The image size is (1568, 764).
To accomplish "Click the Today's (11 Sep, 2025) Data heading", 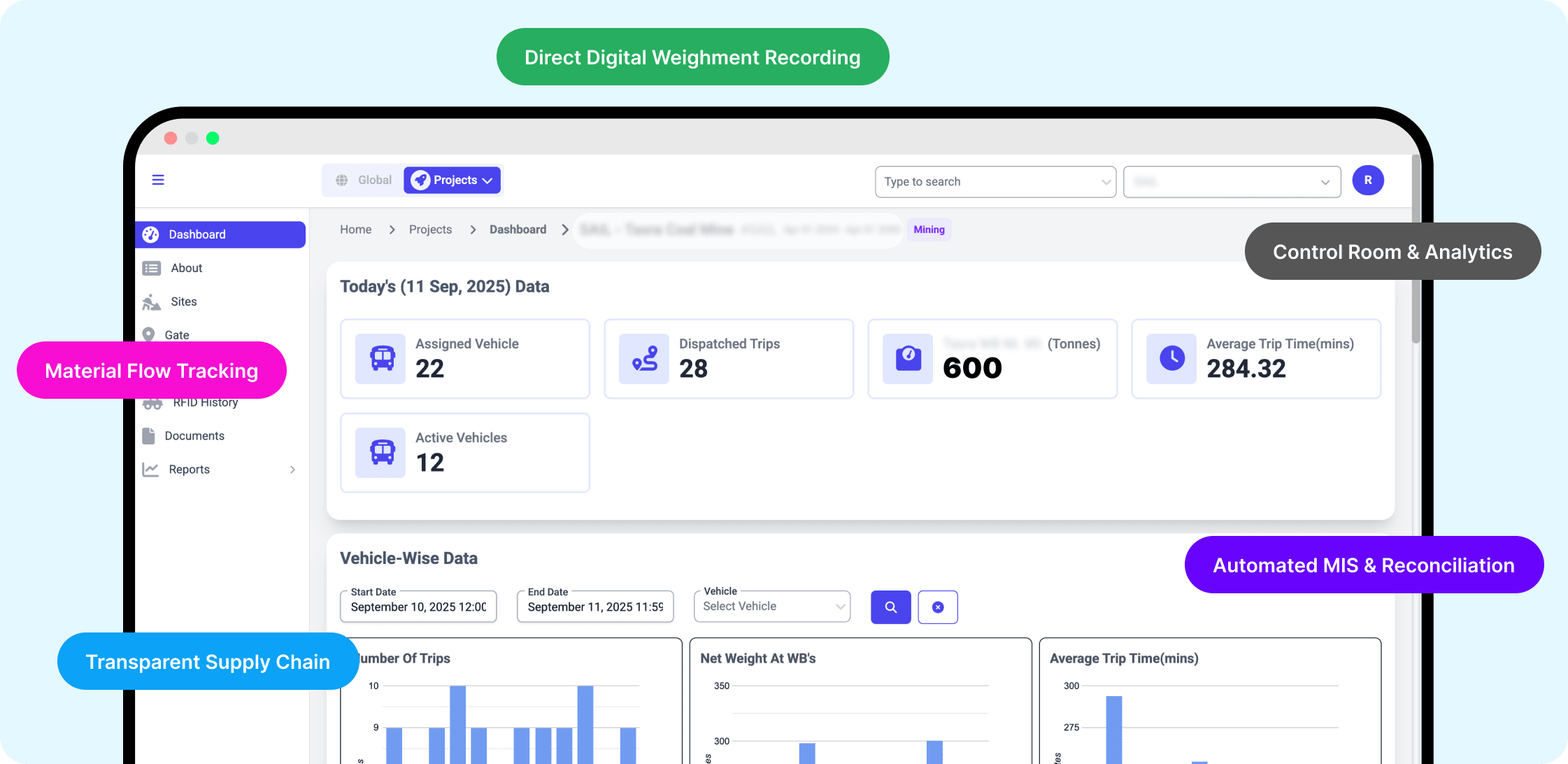I will 445,287.
